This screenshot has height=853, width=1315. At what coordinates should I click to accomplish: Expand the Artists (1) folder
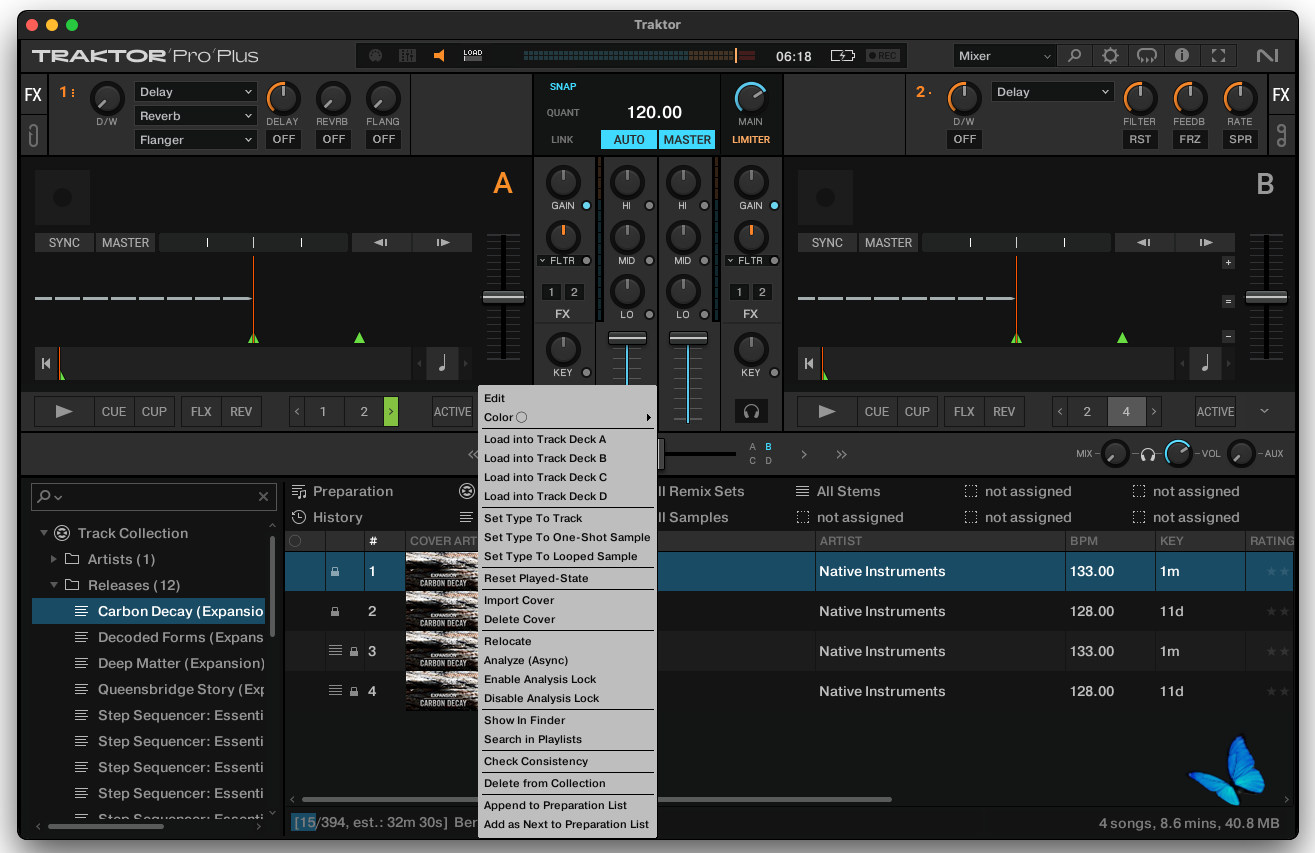[54, 559]
